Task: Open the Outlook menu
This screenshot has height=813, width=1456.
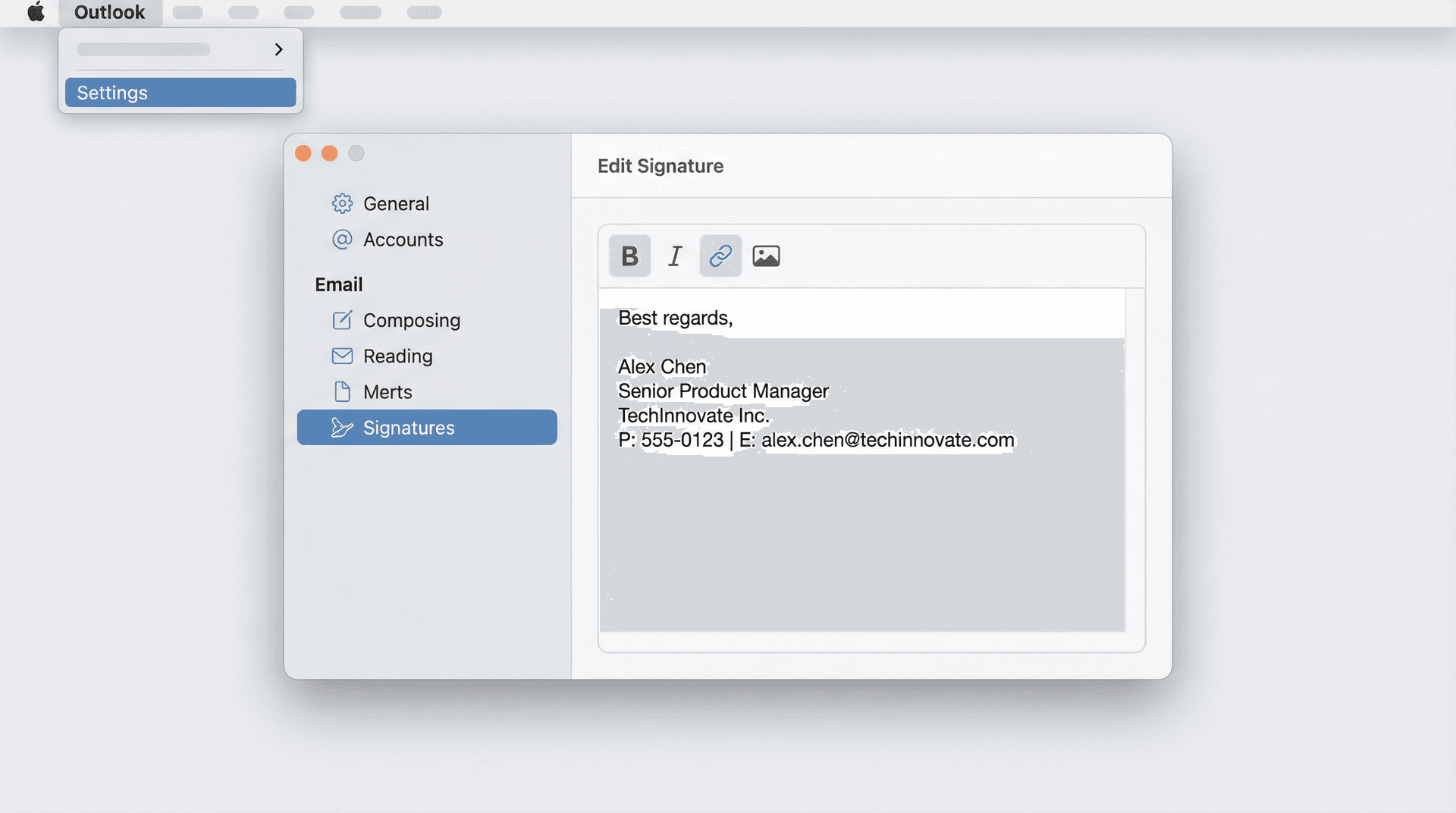Action: 108,12
